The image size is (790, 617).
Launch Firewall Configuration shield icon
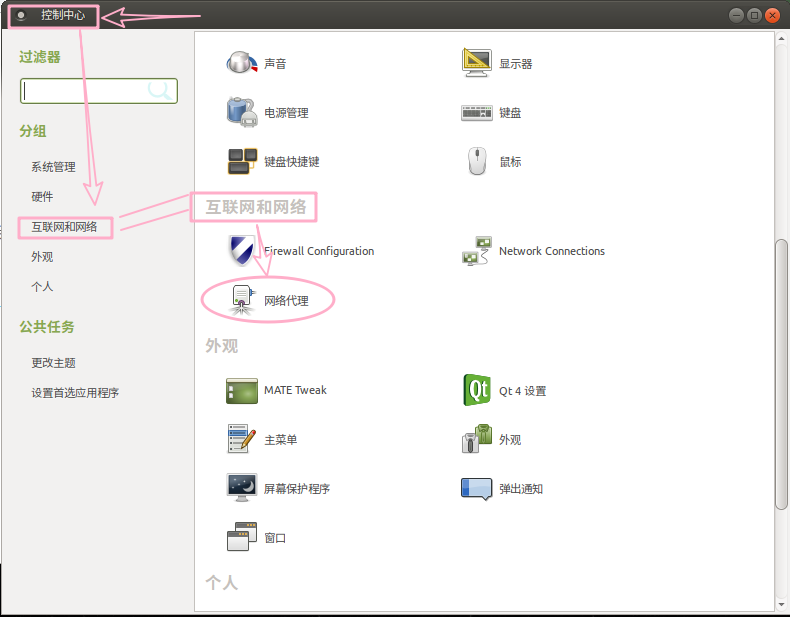click(x=242, y=250)
